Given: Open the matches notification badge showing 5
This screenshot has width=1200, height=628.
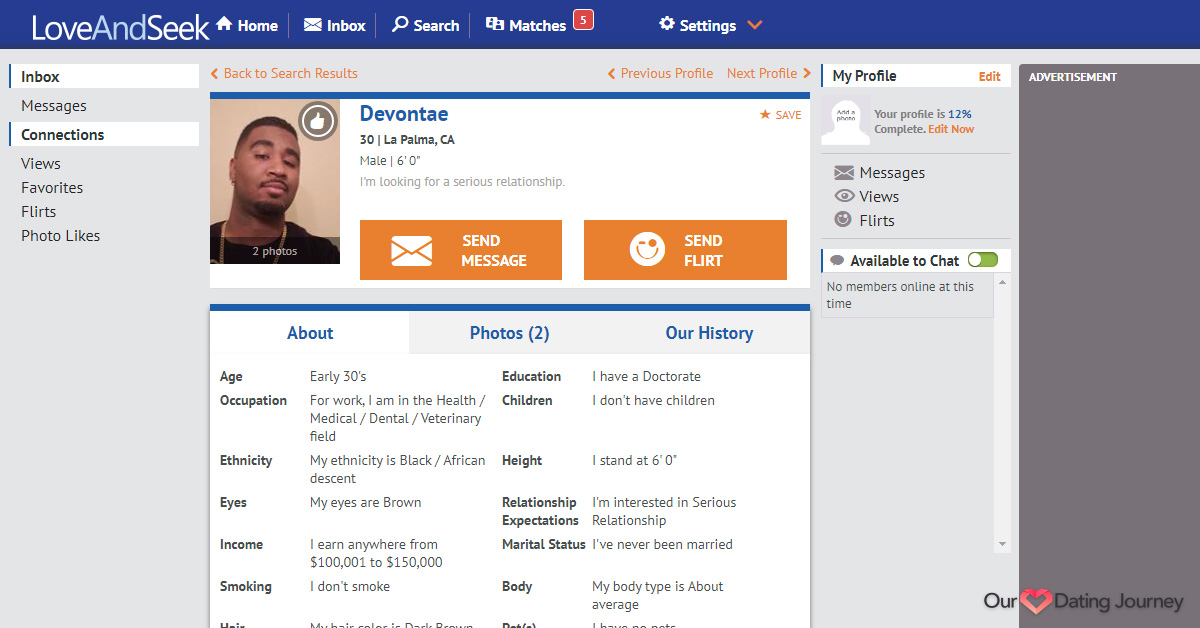Looking at the screenshot, I should [x=583, y=19].
